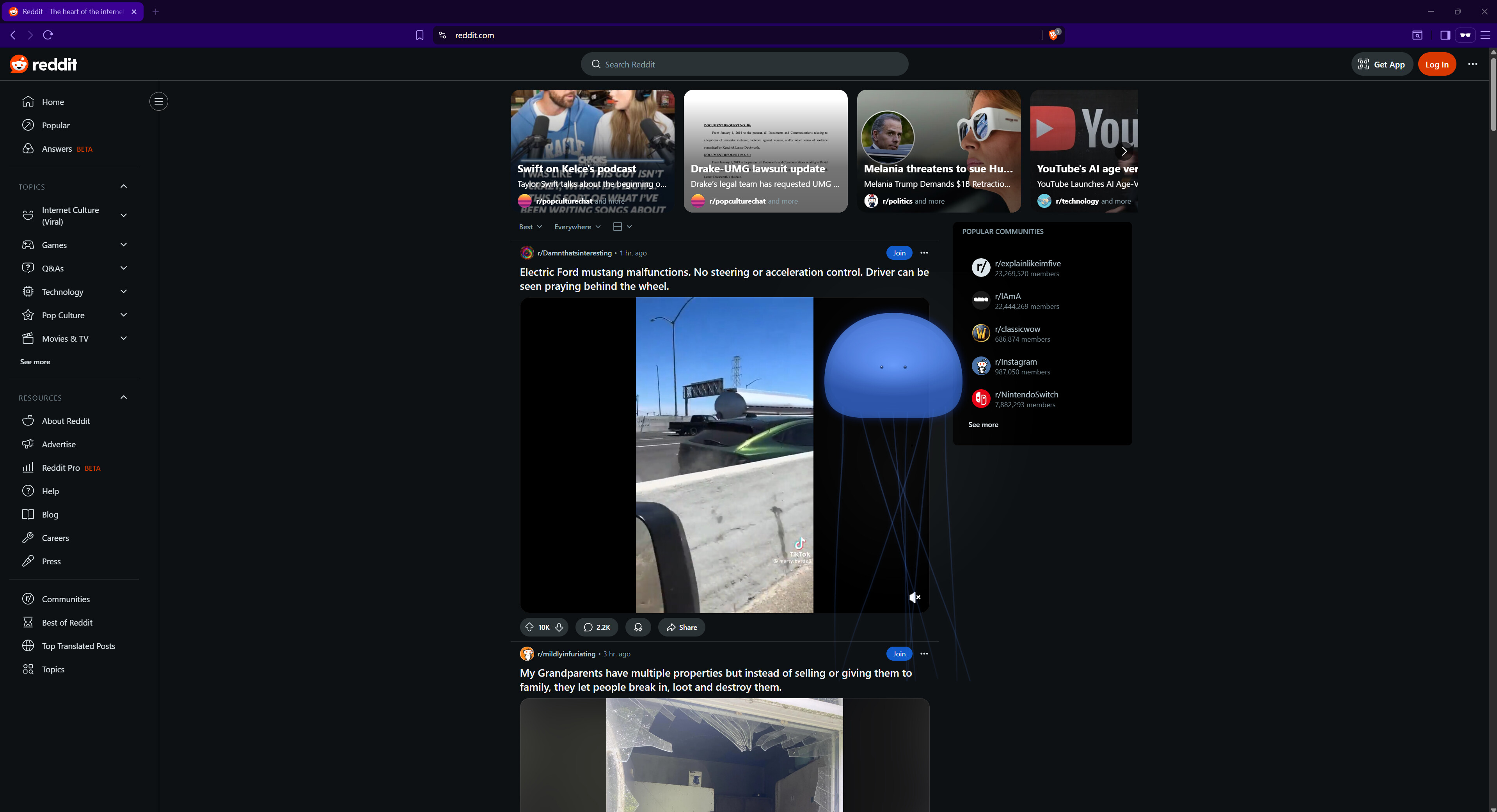Collapse the TOPICS section in sidebar
This screenshot has height=812, width=1497.
click(x=123, y=186)
